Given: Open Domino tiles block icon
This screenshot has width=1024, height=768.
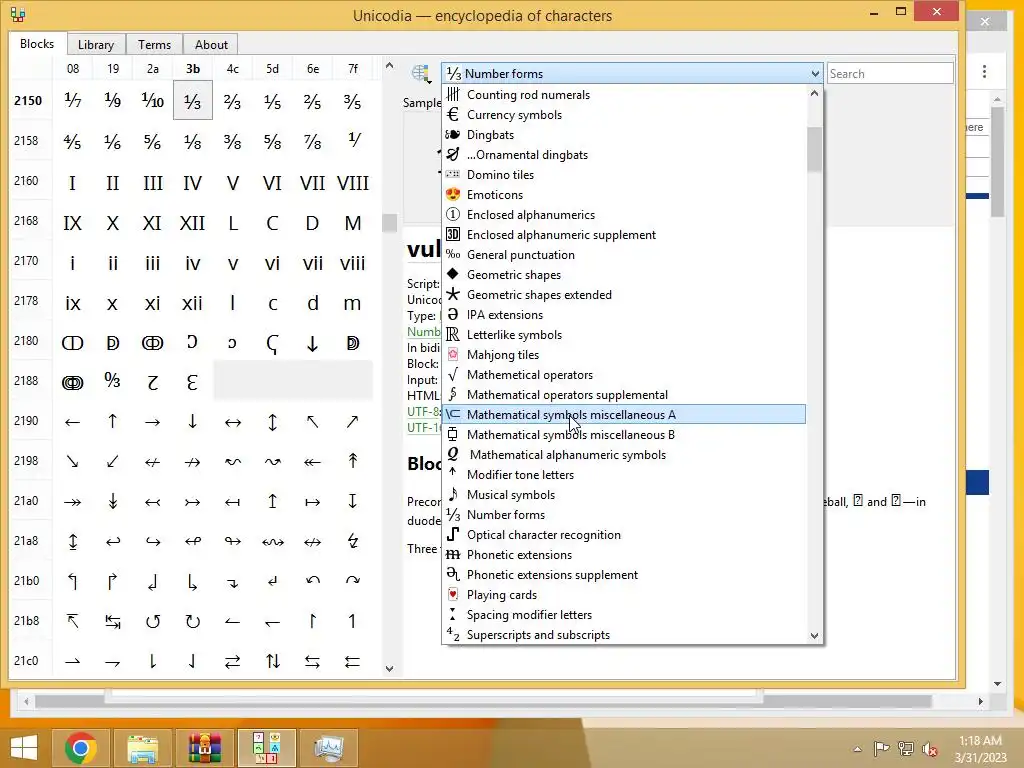Looking at the screenshot, I should pyautogui.click(x=453, y=175).
